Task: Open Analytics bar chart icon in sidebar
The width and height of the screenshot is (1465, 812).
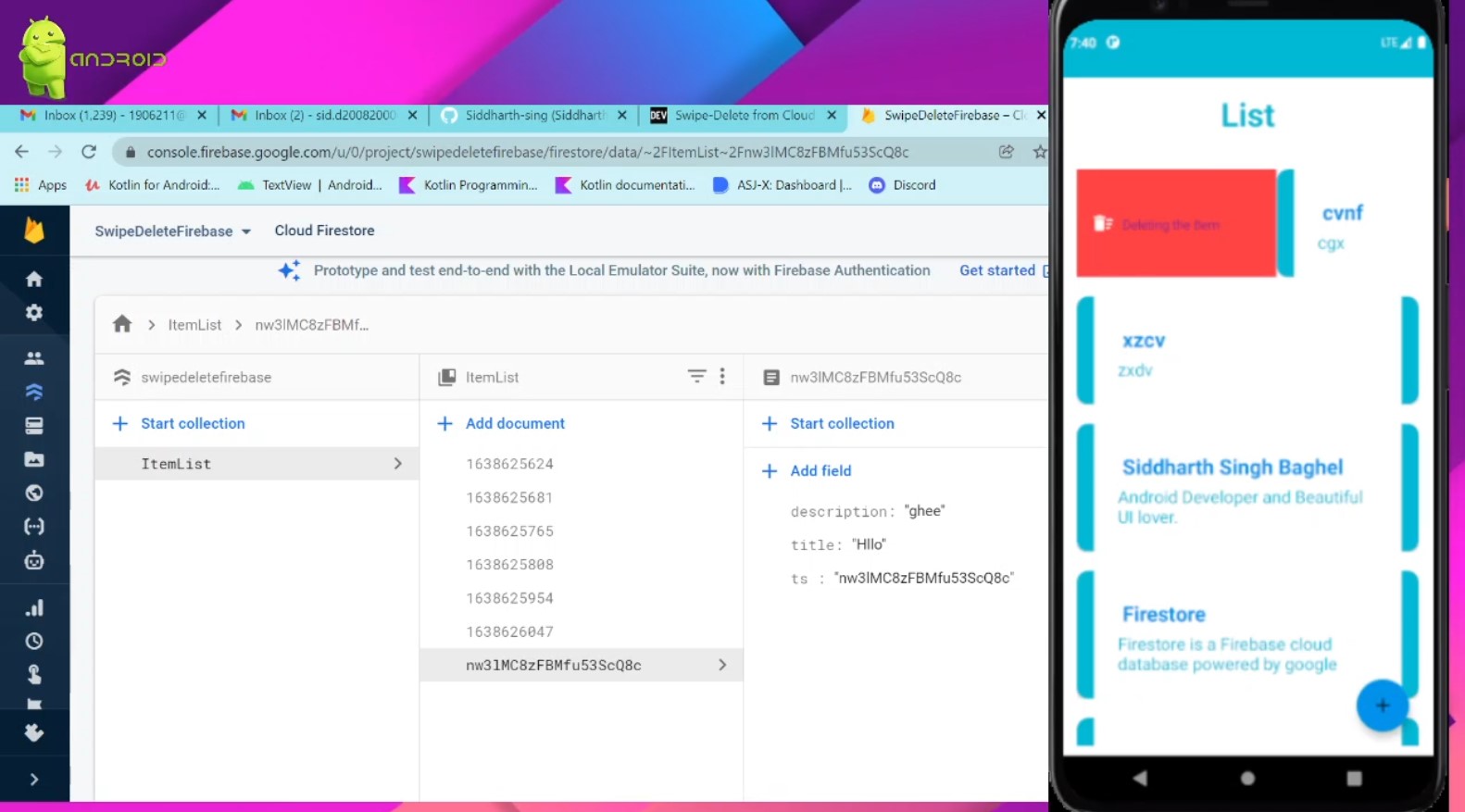Action: click(x=34, y=607)
